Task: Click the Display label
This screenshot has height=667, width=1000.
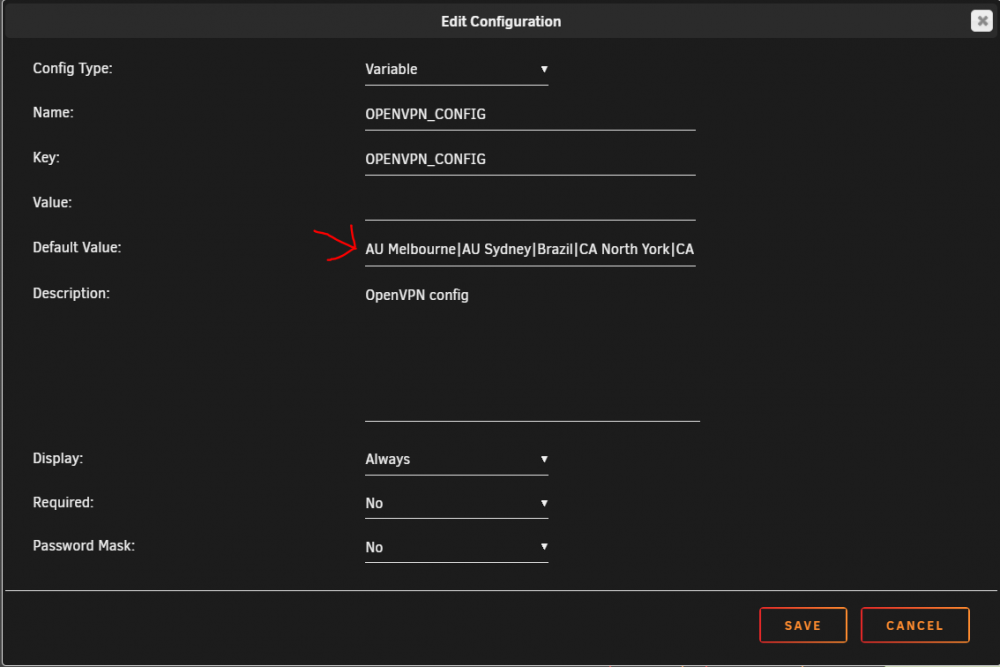Action: click(57, 458)
